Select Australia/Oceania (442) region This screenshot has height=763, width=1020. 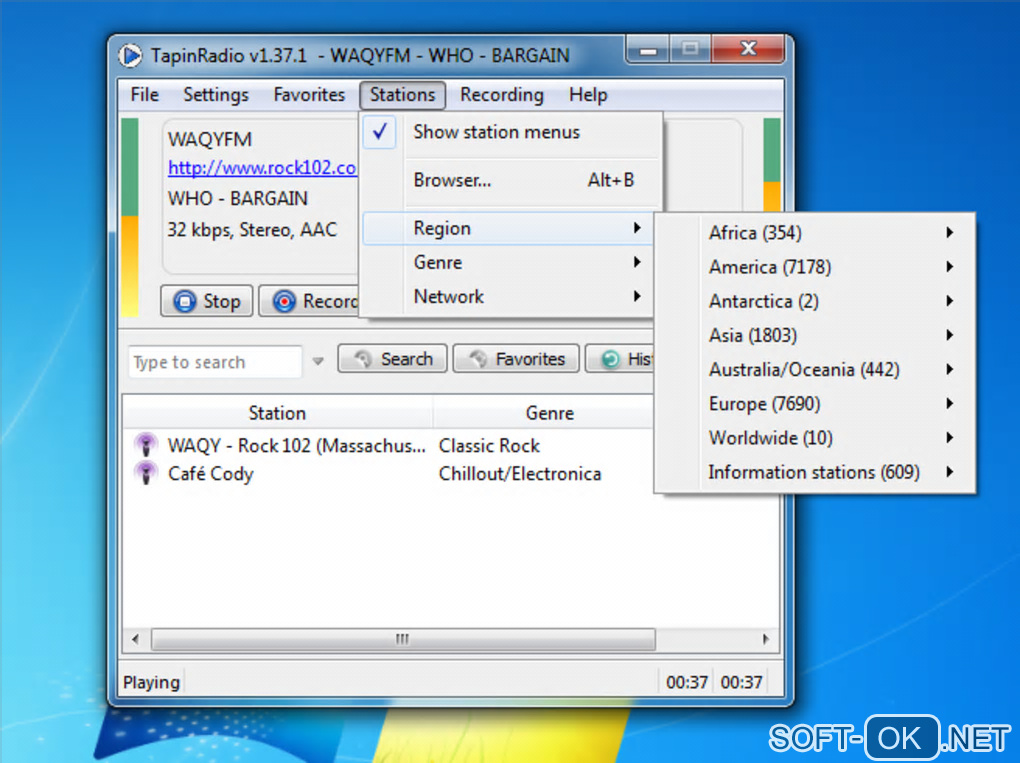[x=814, y=369]
